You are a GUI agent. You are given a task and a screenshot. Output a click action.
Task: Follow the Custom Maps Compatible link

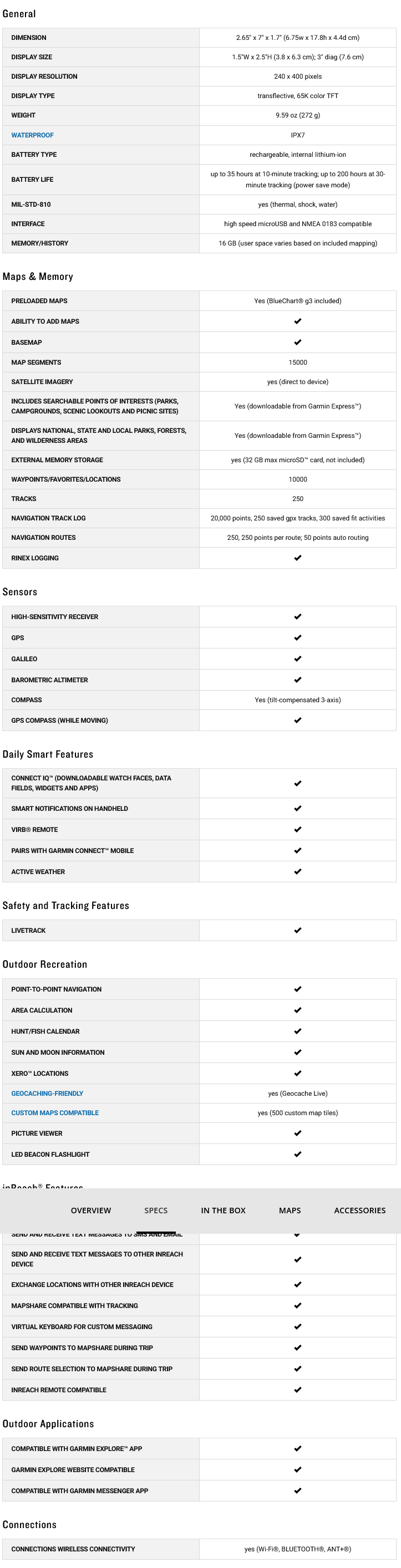click(55, 1113)
